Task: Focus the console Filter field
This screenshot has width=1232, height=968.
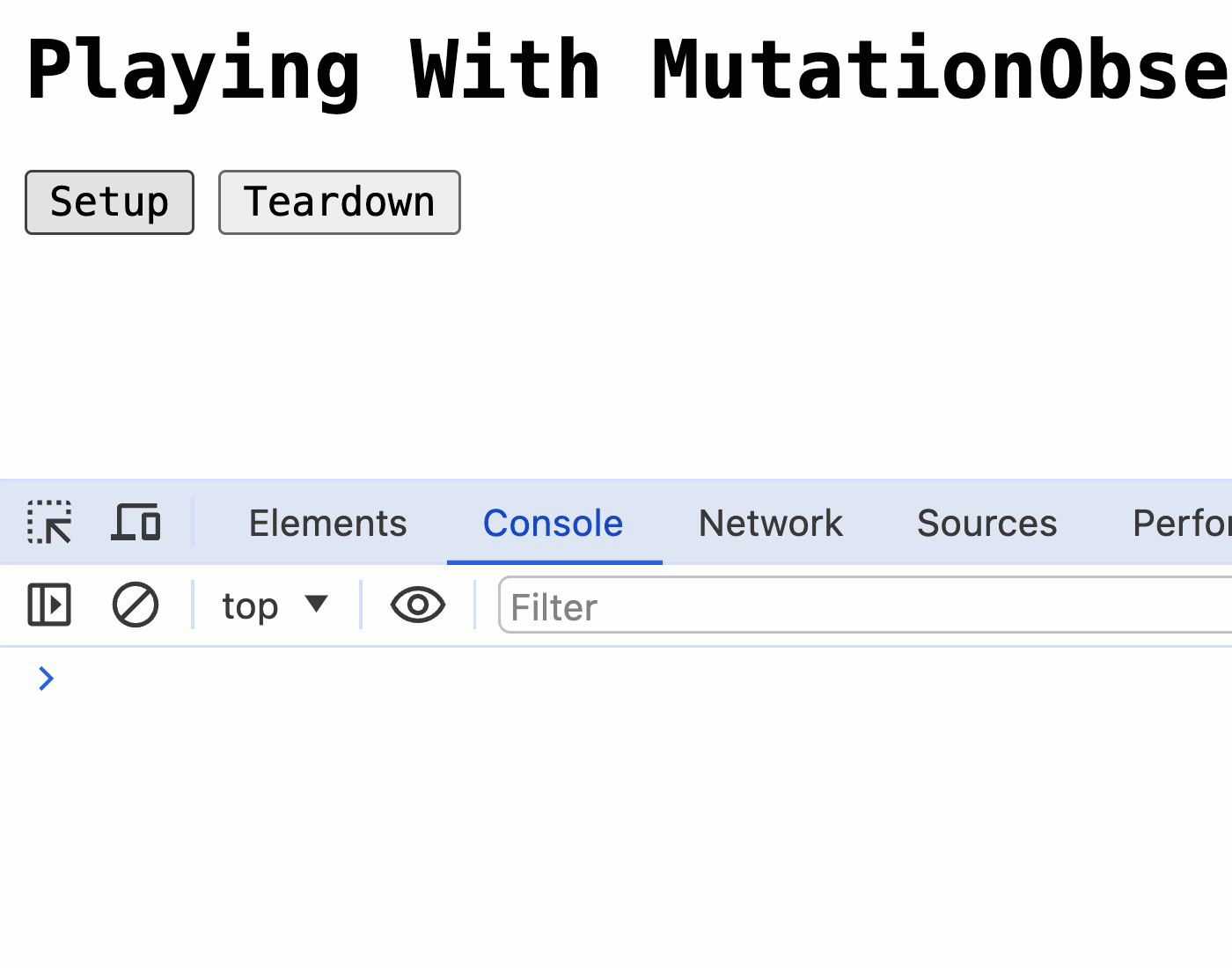Action: 862,606
